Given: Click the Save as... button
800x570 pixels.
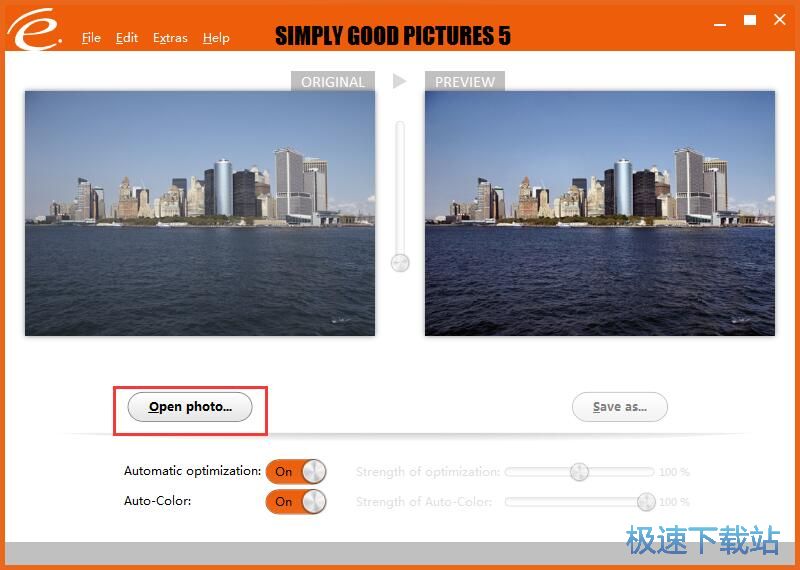Looking at the screenshot, I should [620, 407].
